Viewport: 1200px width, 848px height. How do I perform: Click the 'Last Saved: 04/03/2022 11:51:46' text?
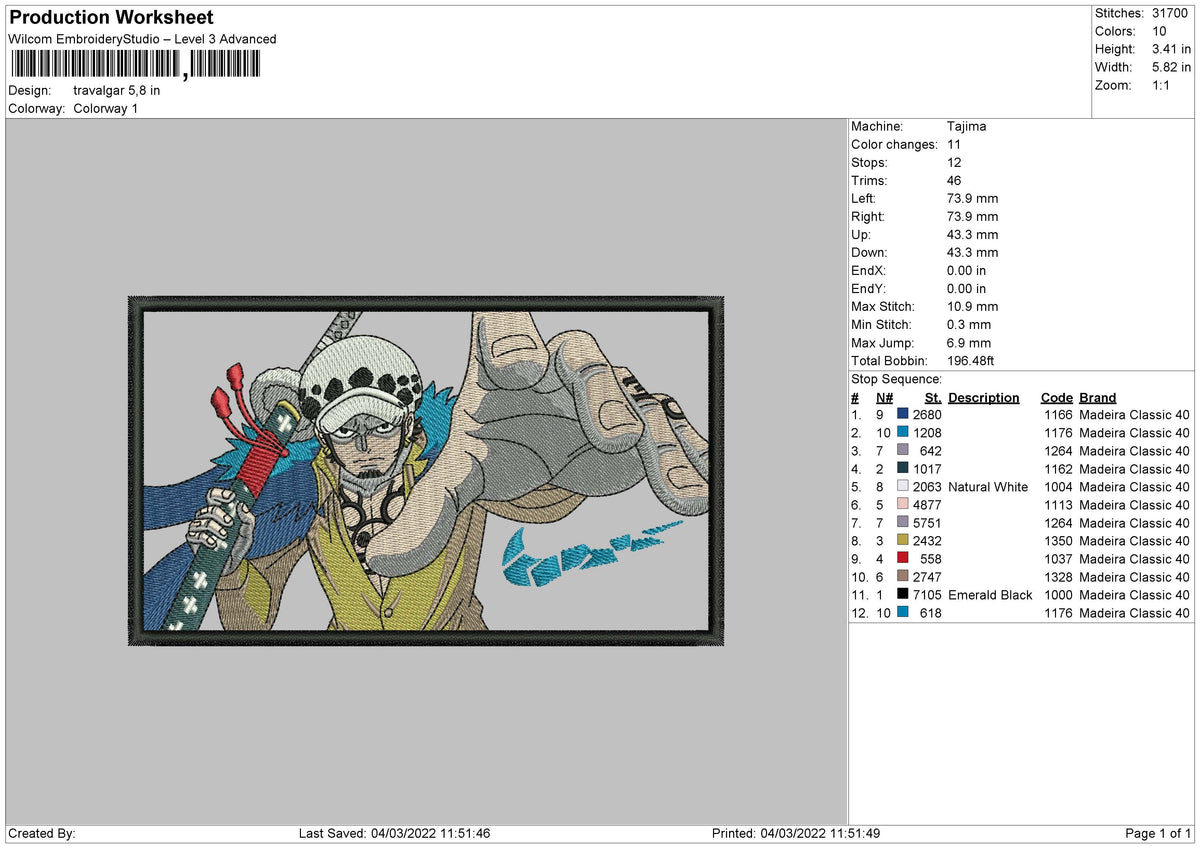[394, 833]
